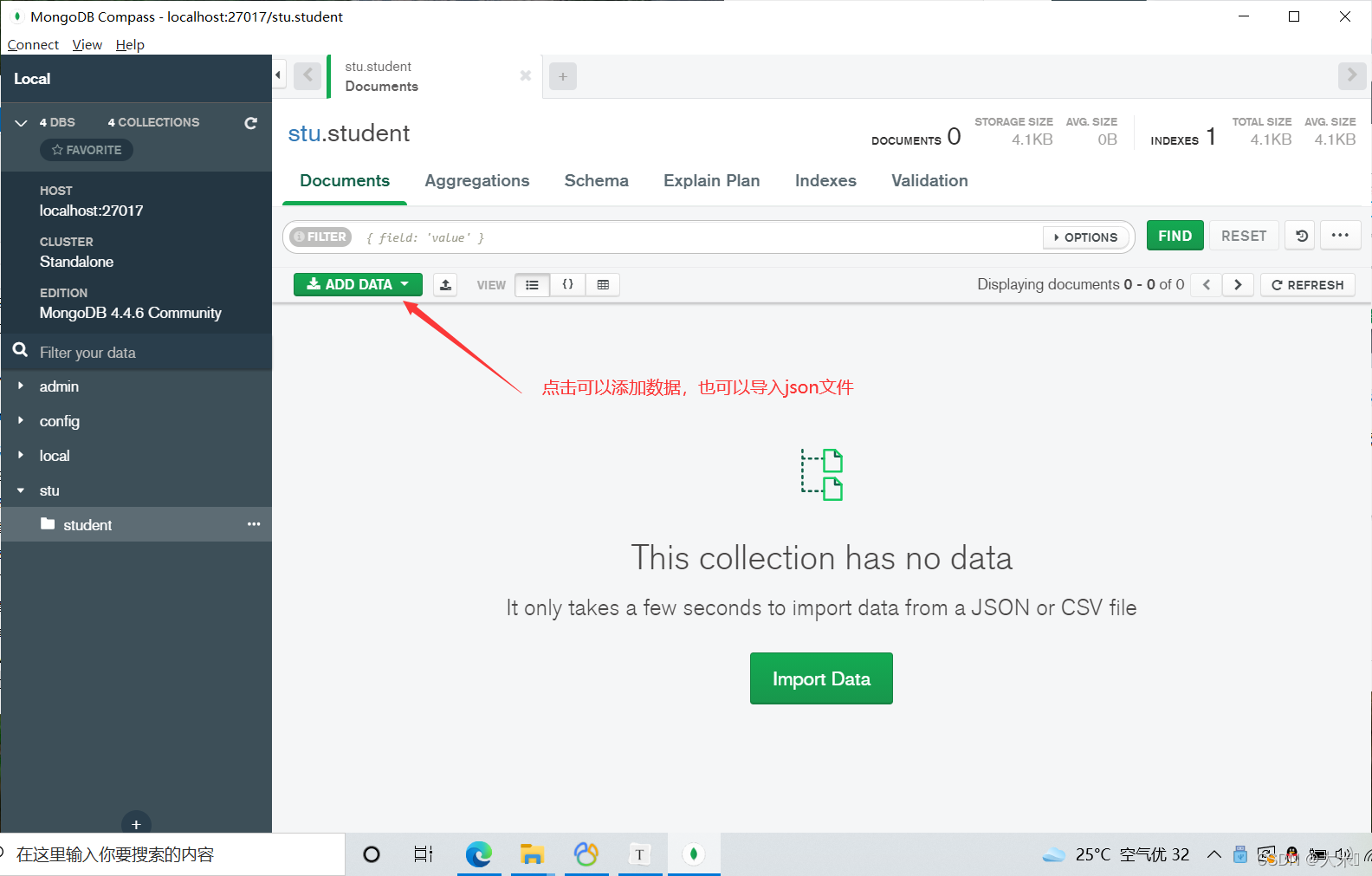
Task: Open the View menu
Action: point(87,44)
